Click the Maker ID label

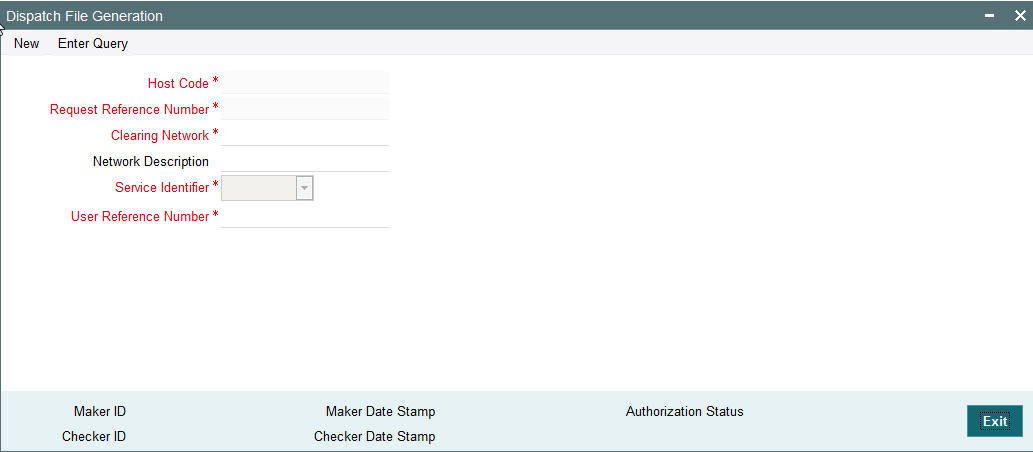[x=99, y=412]
